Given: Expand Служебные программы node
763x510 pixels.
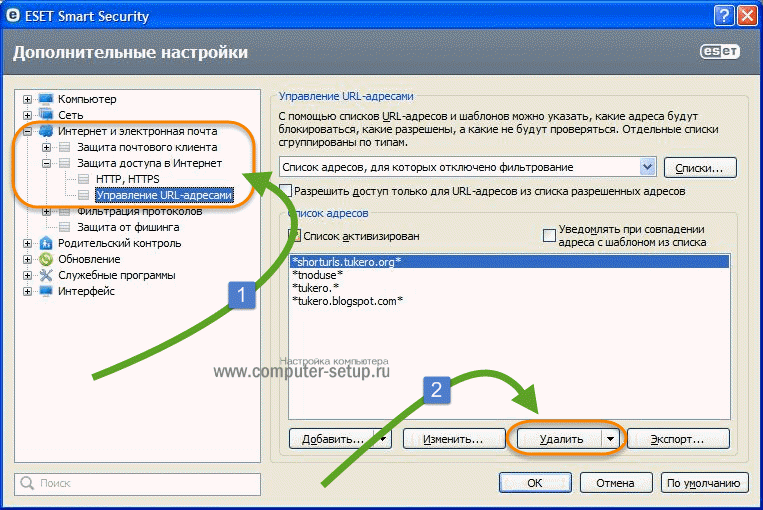Looking at the screenshot, I should click(x=27, y=275).
